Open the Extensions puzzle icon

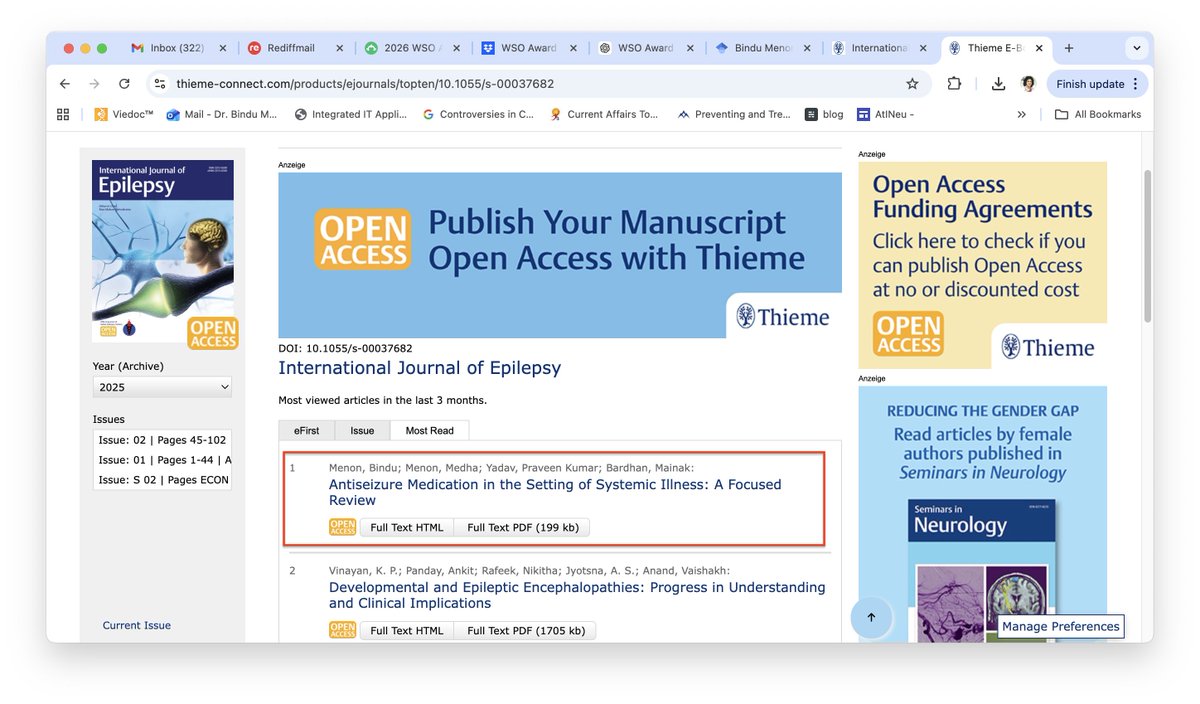[x=954, y=84]
